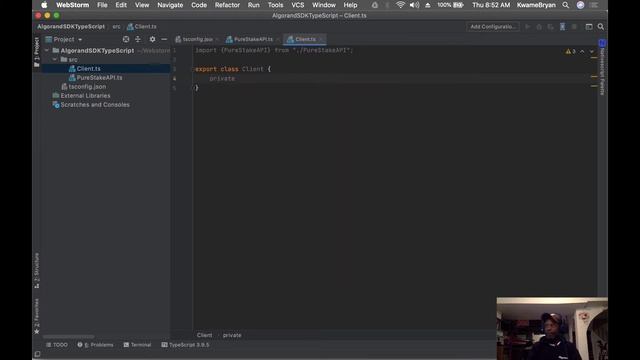Image resolution: width=640 pixels, height=360 pixels.
Task: Click the presenter webcam thumbnail
Action: pos(552,329)
